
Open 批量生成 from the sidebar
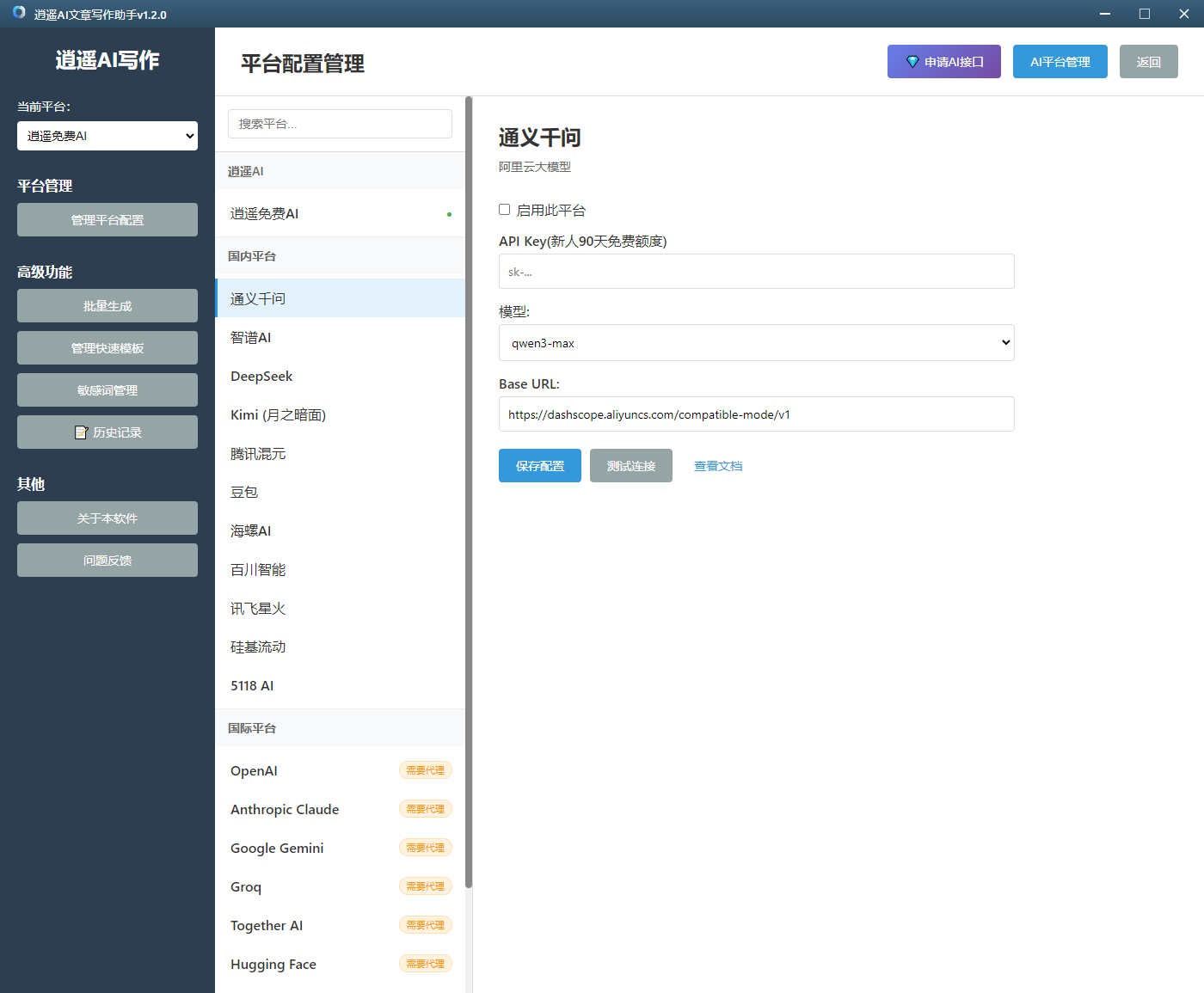pos(107,306)
